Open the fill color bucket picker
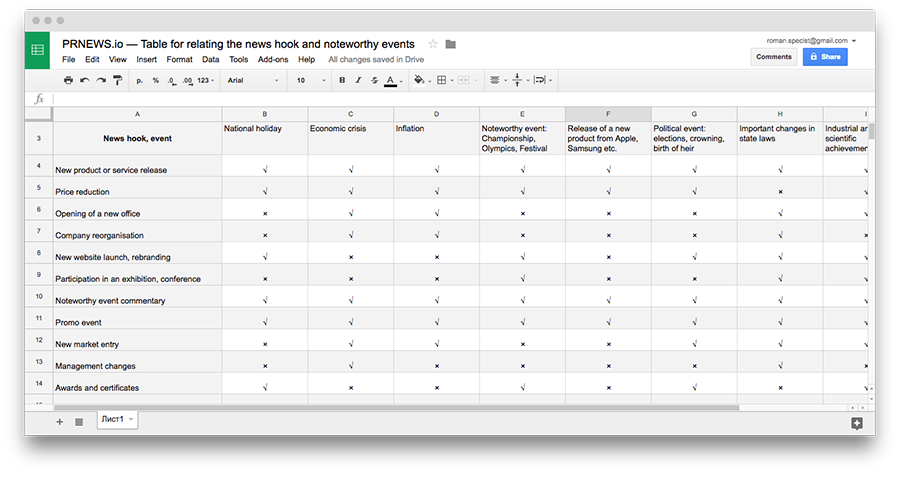 tap(422, 80)
